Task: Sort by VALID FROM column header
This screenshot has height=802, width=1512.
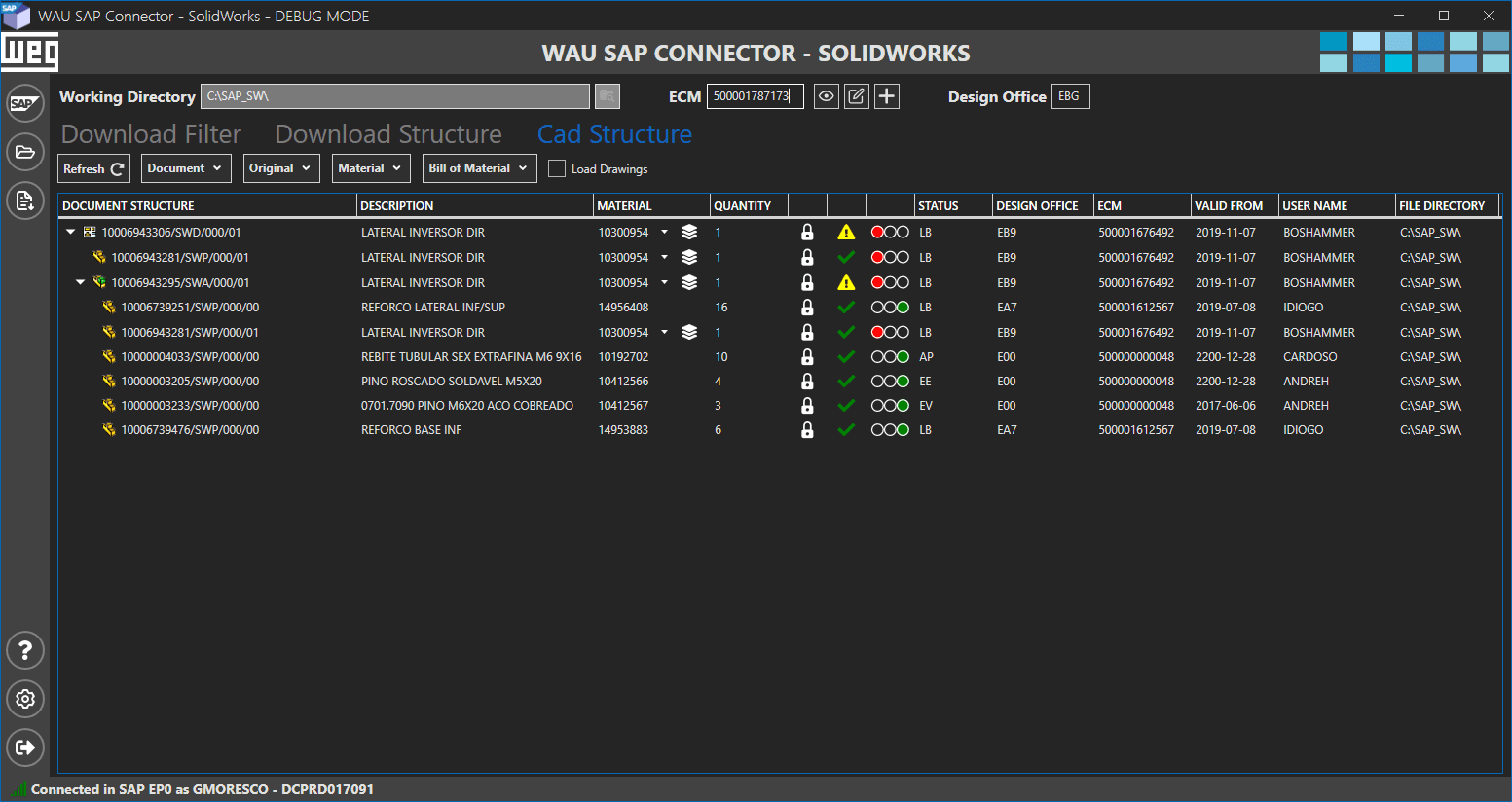Action: tap(1235, 205)
